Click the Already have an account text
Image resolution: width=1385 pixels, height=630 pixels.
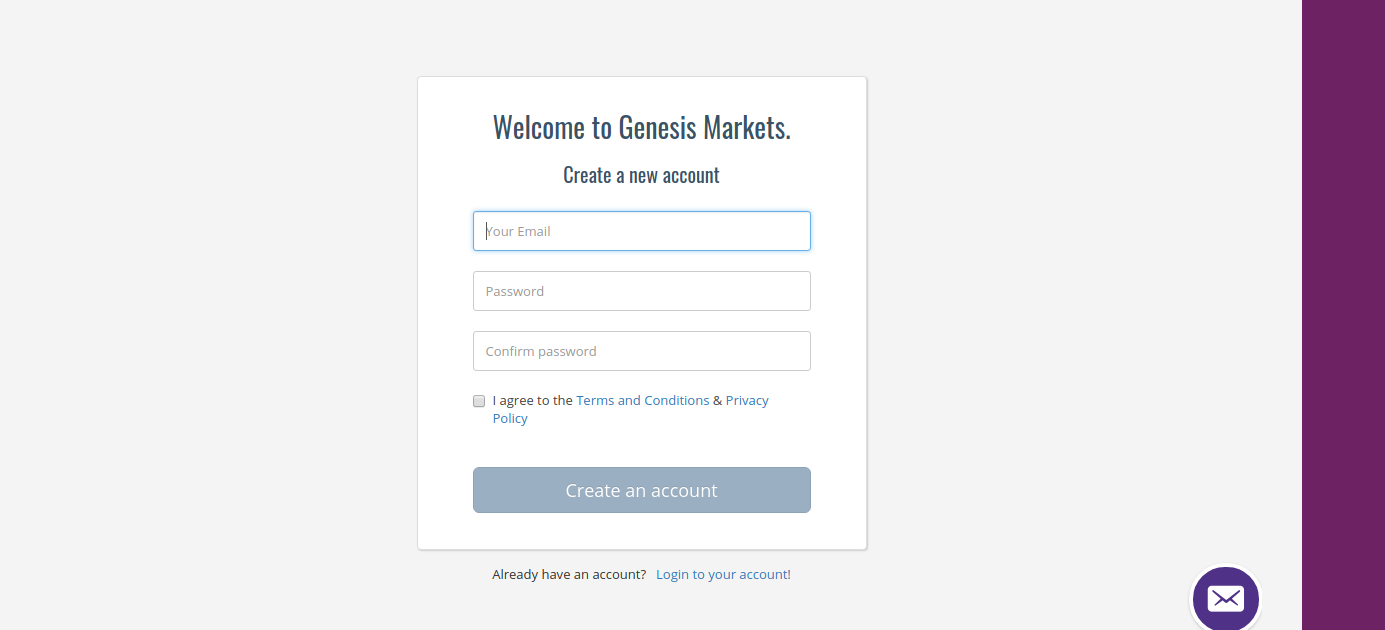(568, 574)
